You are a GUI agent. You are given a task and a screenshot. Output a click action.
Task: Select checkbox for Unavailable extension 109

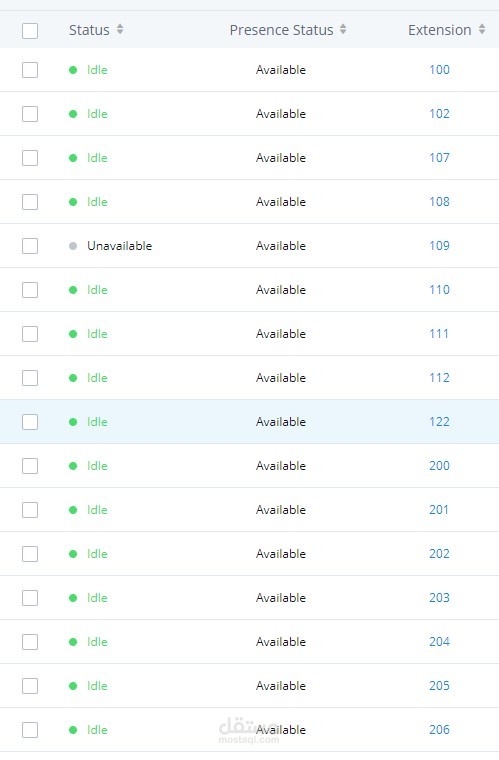click(30, 246)
